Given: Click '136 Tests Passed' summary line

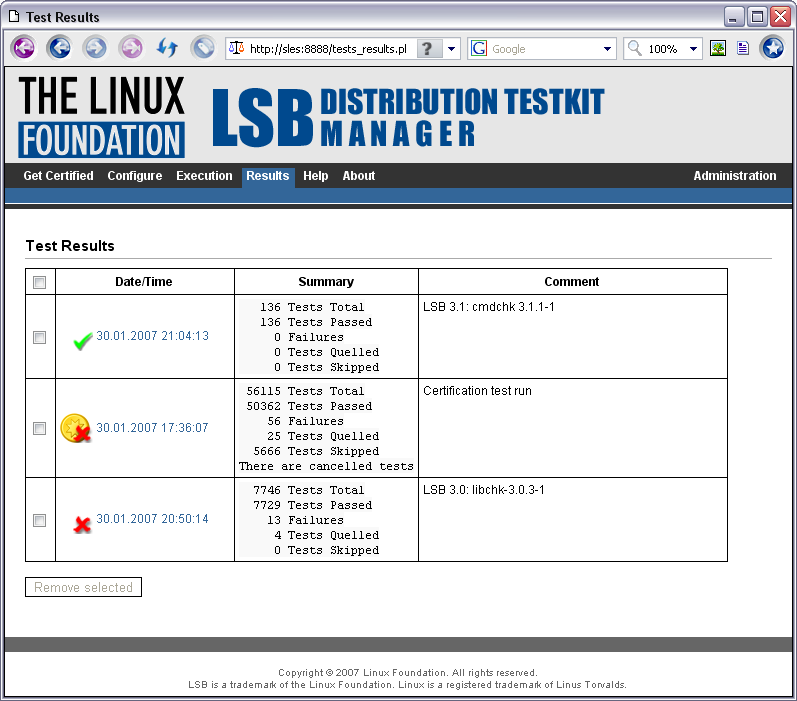Looking at the screenshot, I should (x=316, y=322).
